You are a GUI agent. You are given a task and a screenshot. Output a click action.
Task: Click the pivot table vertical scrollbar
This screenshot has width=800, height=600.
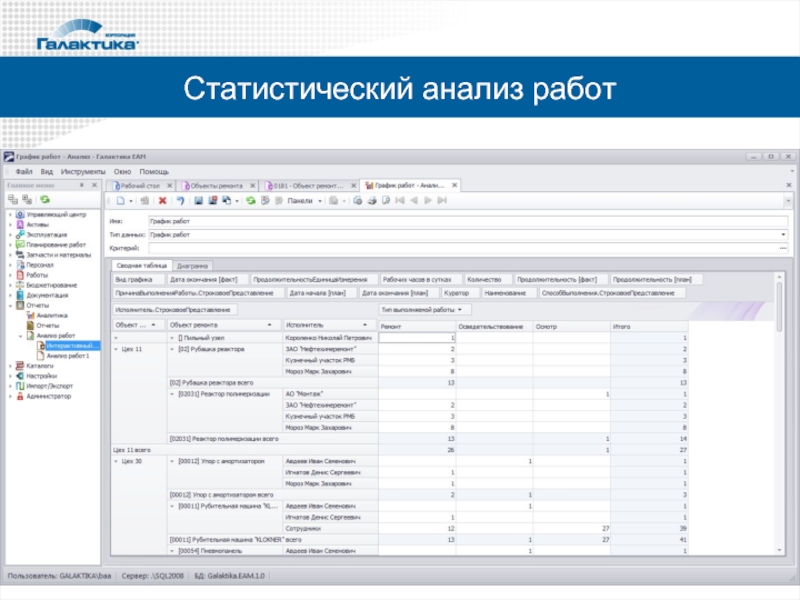tap(779, 413)
